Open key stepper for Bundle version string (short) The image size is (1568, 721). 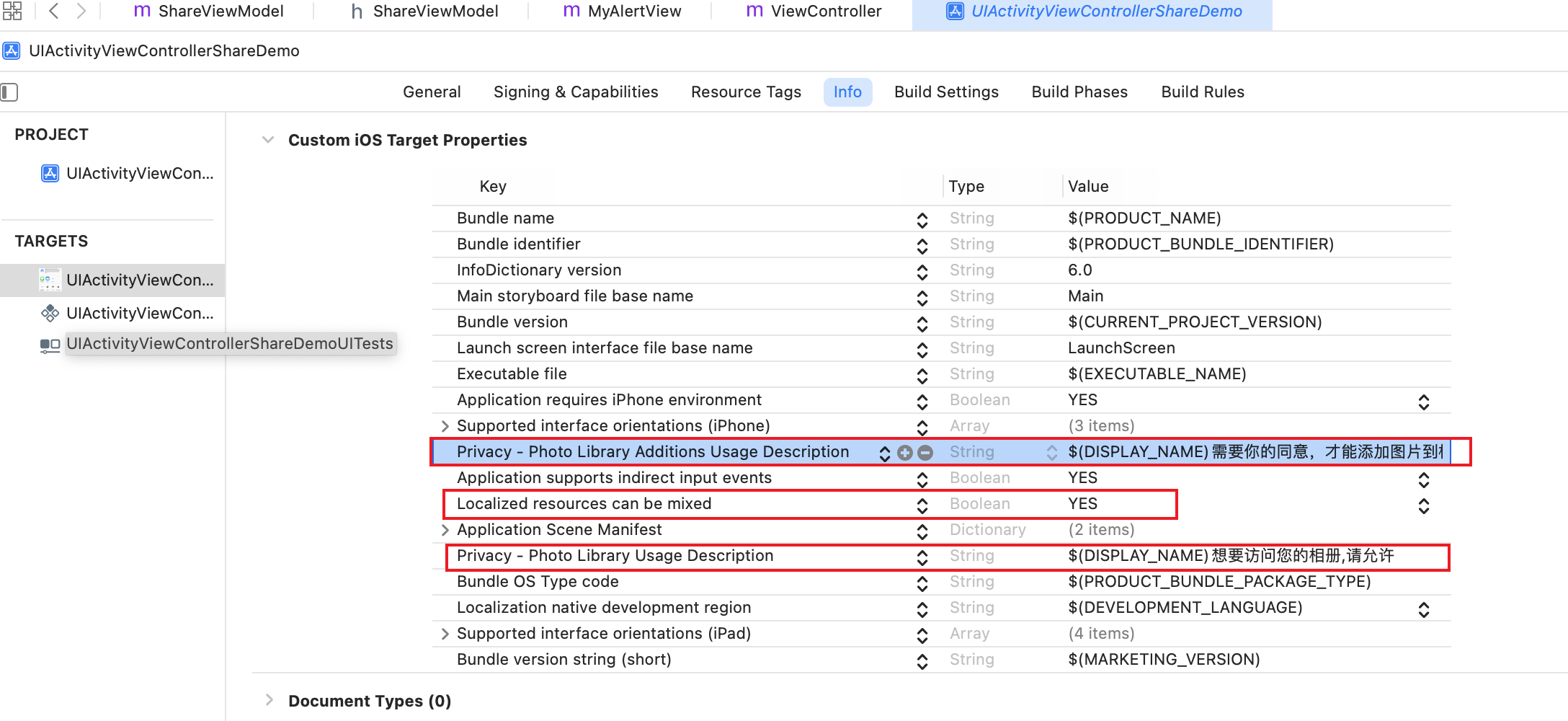[x=922, y=661]
